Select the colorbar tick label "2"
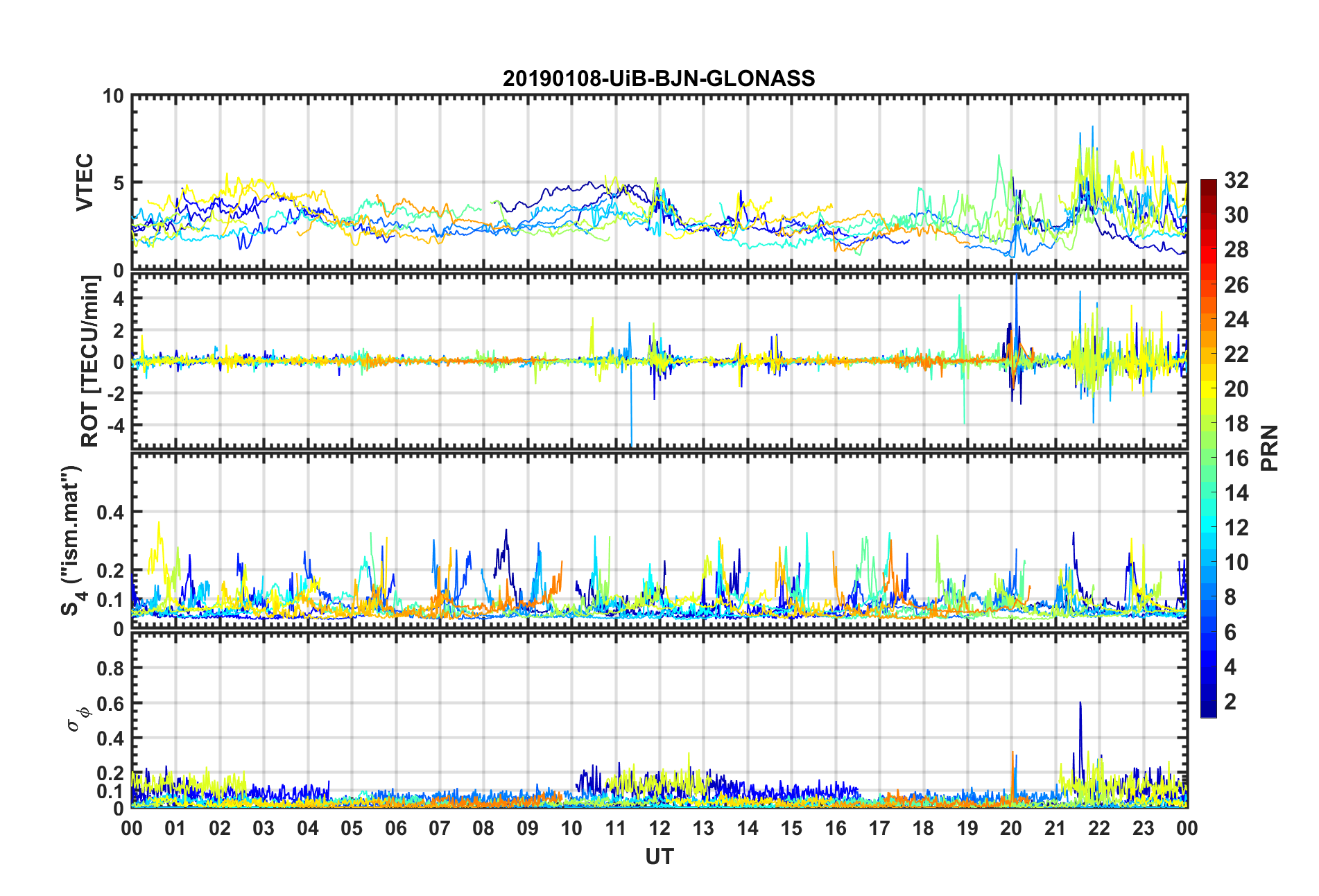The height and width of the screenshot is (896, 1319). click(x=1230, y=702)
